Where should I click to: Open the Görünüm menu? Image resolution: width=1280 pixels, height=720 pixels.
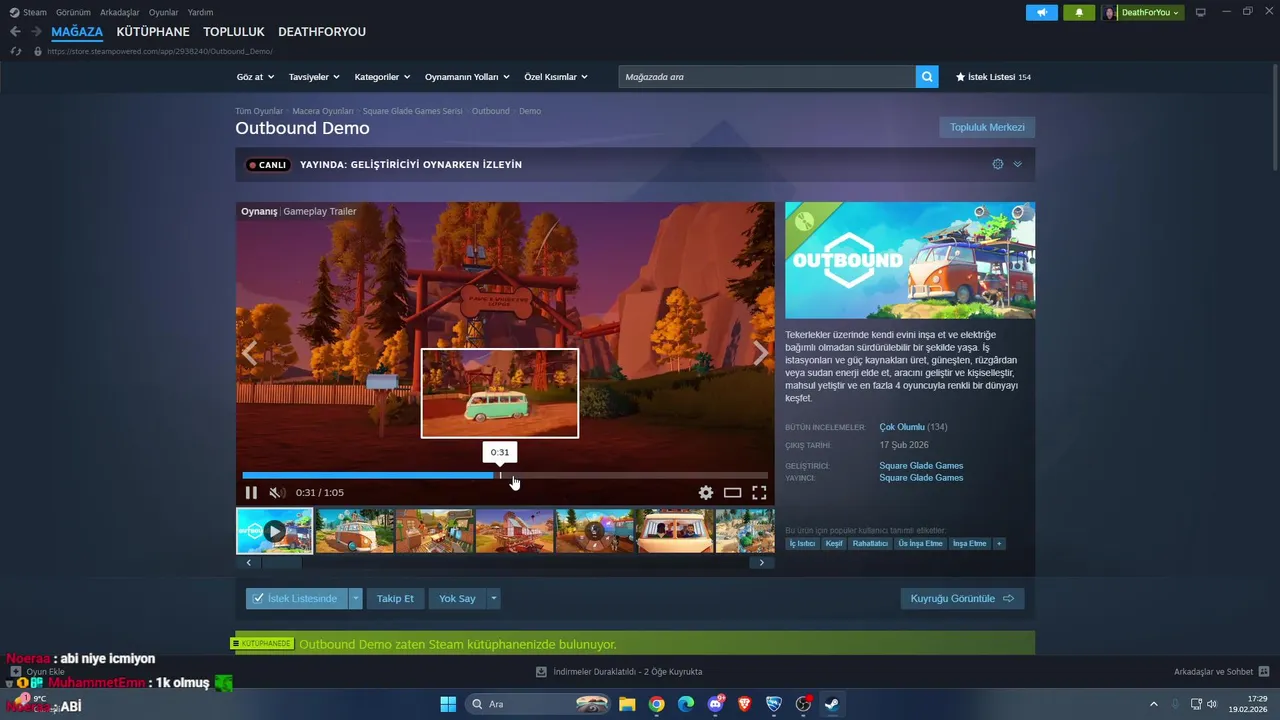(x=73, y=12)
